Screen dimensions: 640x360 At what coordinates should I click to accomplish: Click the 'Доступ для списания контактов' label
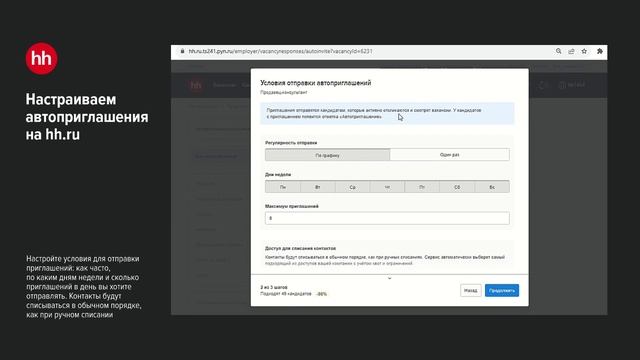[x=300, y=248]
